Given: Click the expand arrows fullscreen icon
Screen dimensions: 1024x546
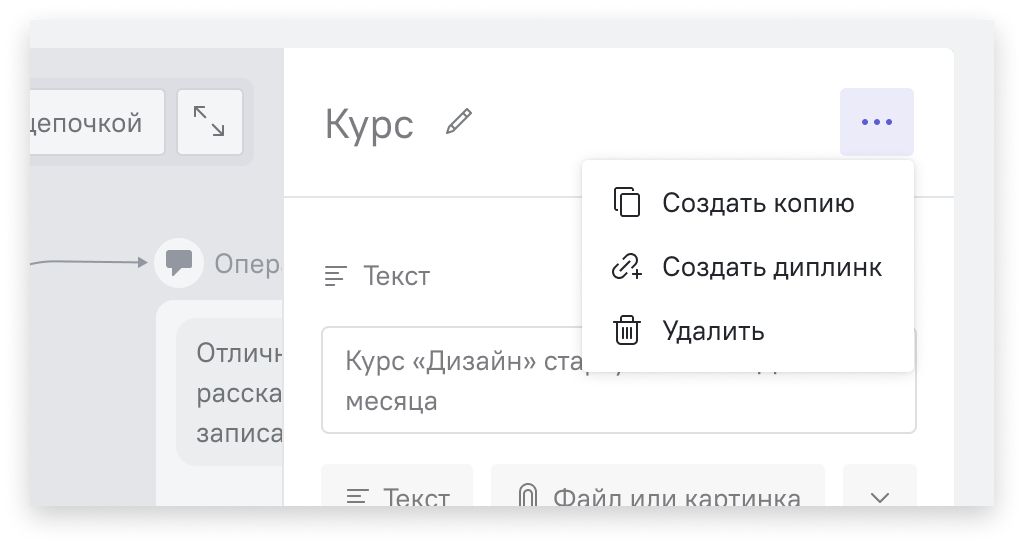Looking at the screenshot, I should tap(210, 122).
